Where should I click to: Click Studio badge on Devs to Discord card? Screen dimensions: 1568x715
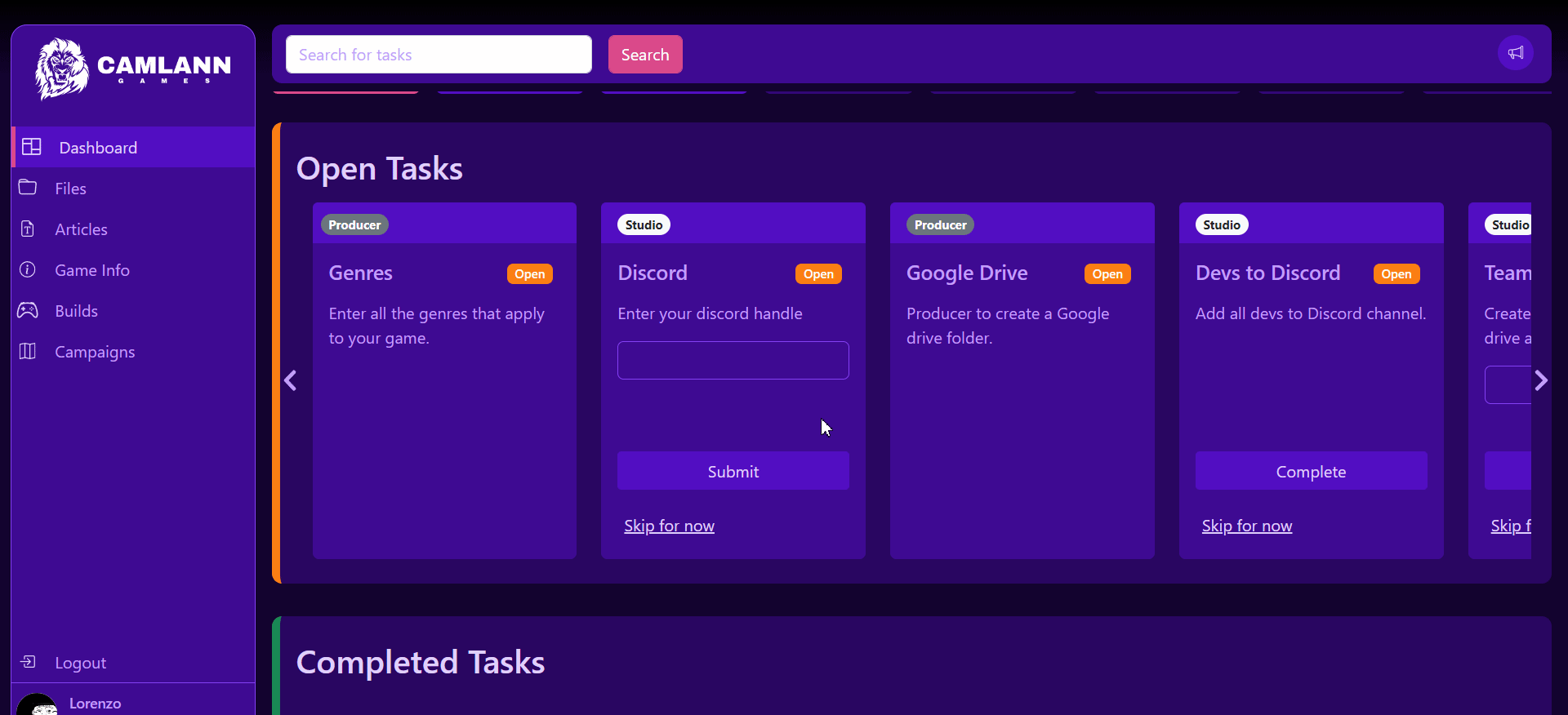pos(1222,224)
